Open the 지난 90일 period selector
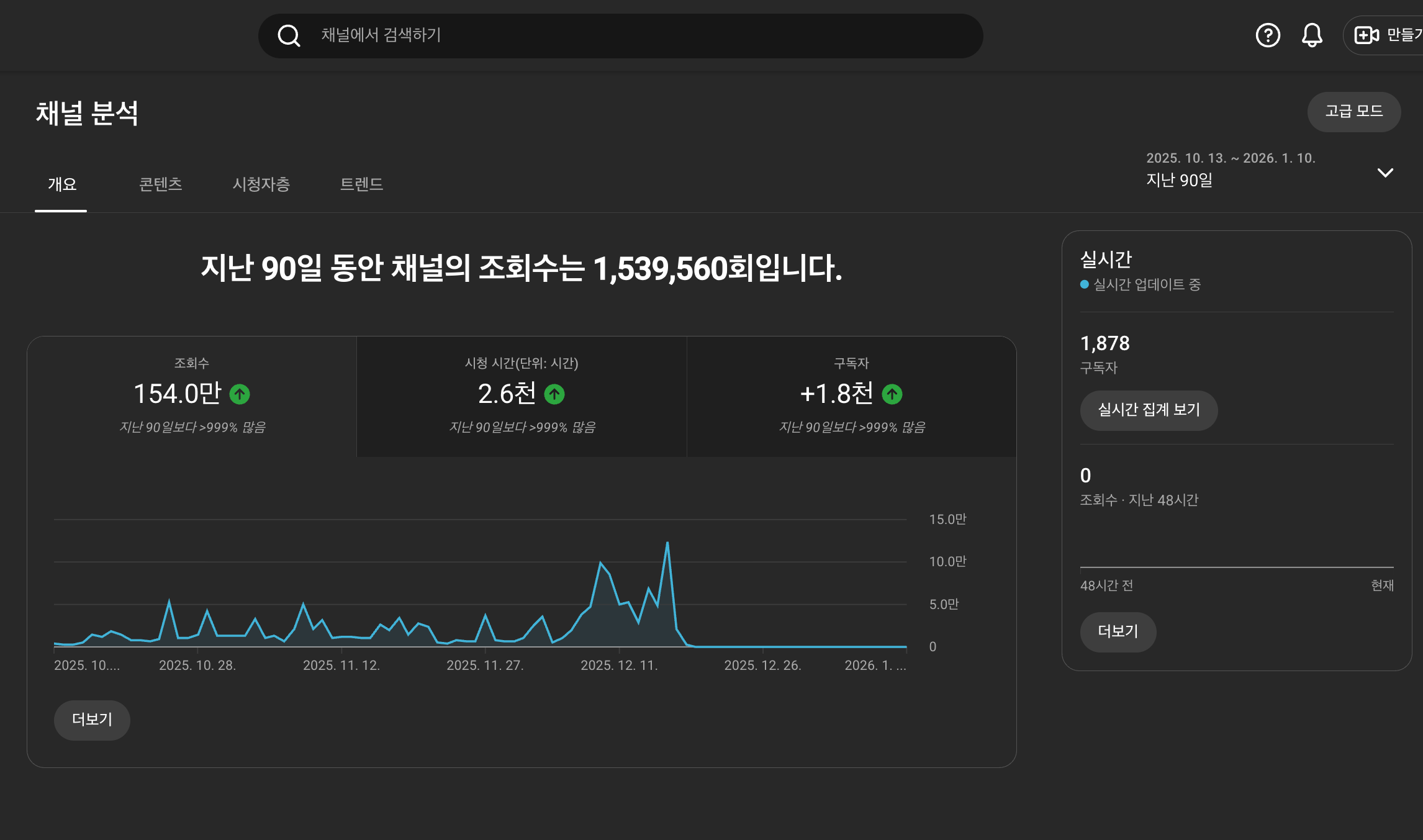1423x840 pixels. (x=1180, y=180)
